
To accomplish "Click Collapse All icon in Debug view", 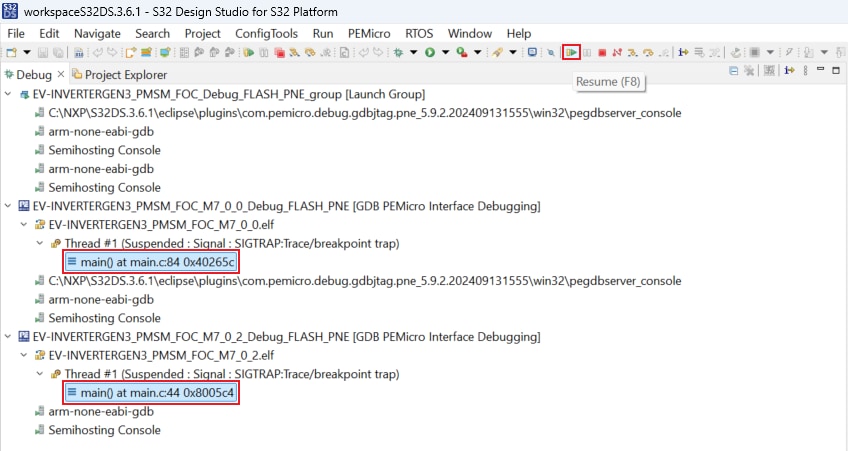I will [734, 71].
